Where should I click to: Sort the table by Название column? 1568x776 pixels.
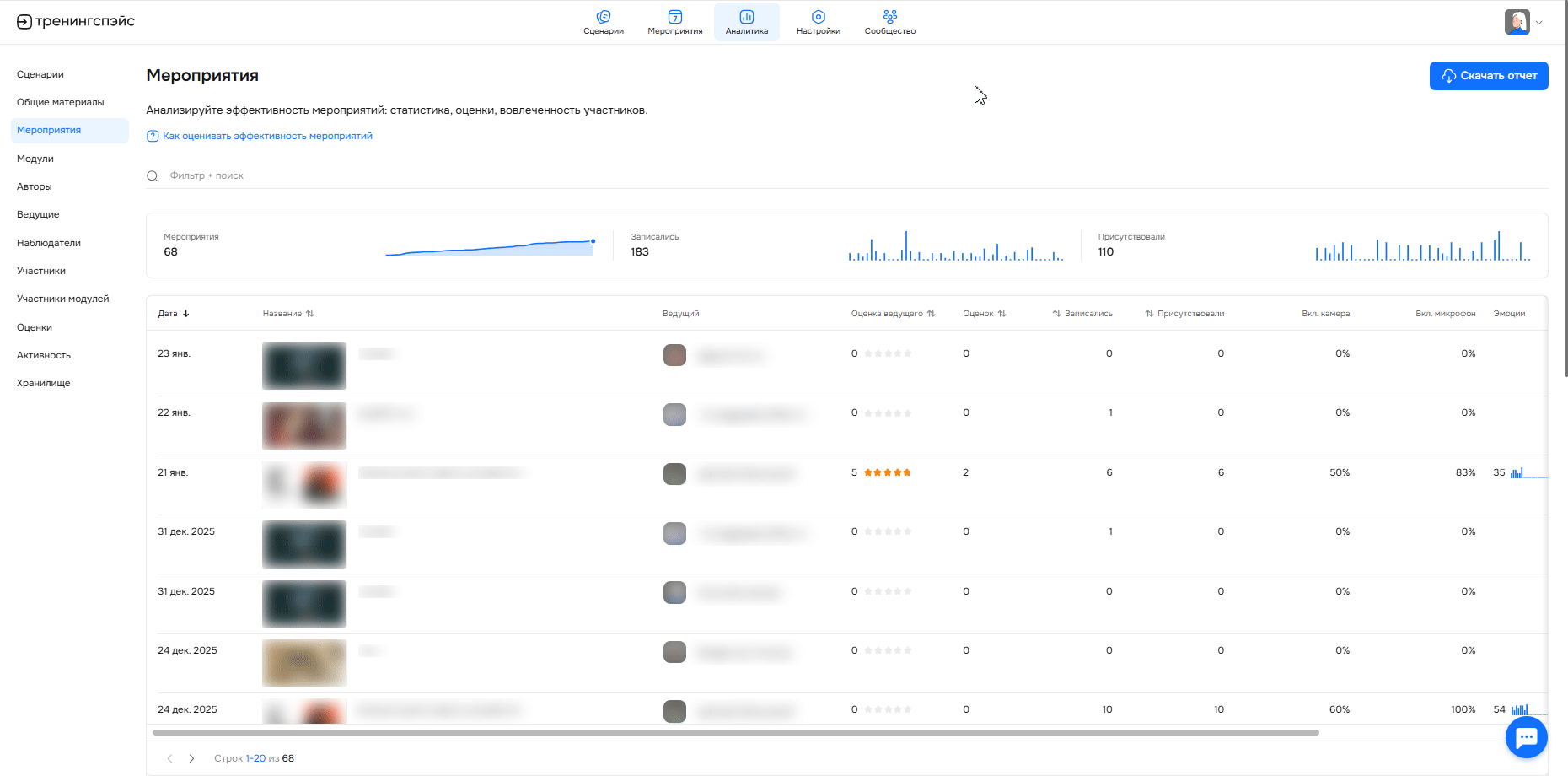287,314
